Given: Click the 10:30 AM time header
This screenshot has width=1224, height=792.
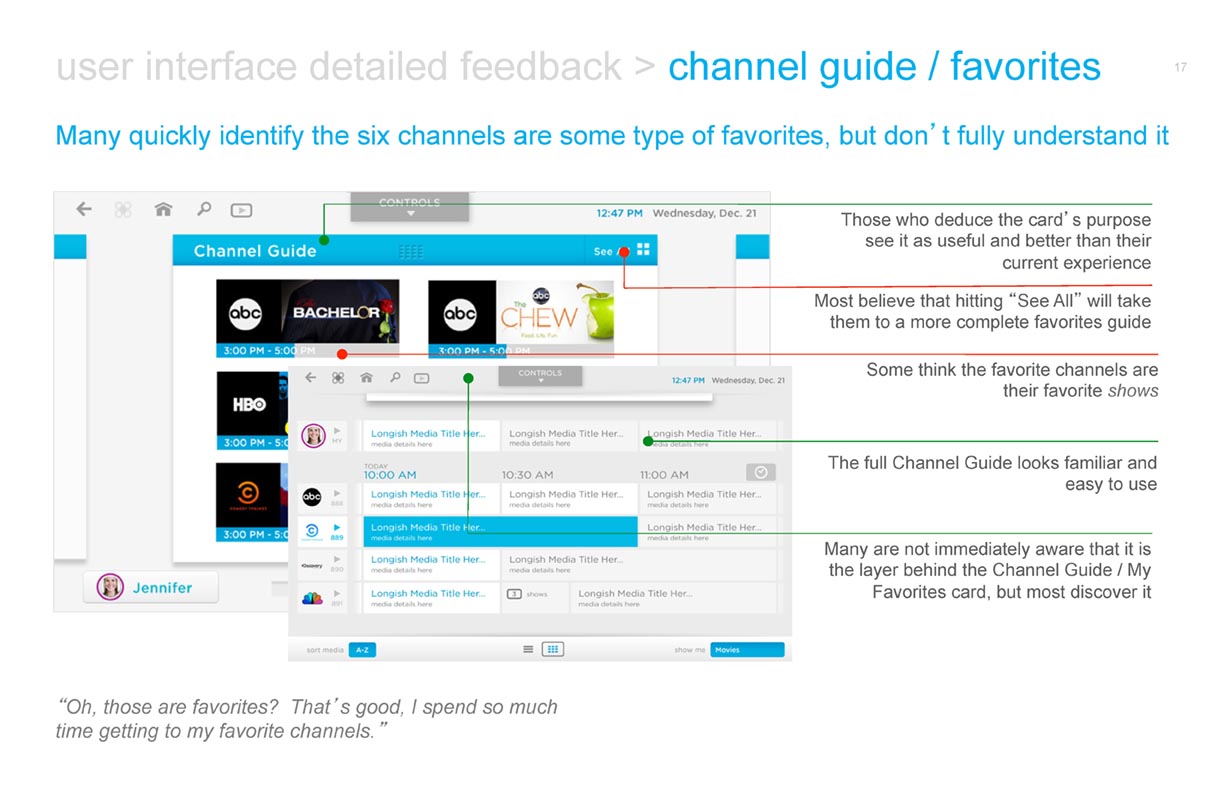Looking at the screenshot, I should click(527, 474).
